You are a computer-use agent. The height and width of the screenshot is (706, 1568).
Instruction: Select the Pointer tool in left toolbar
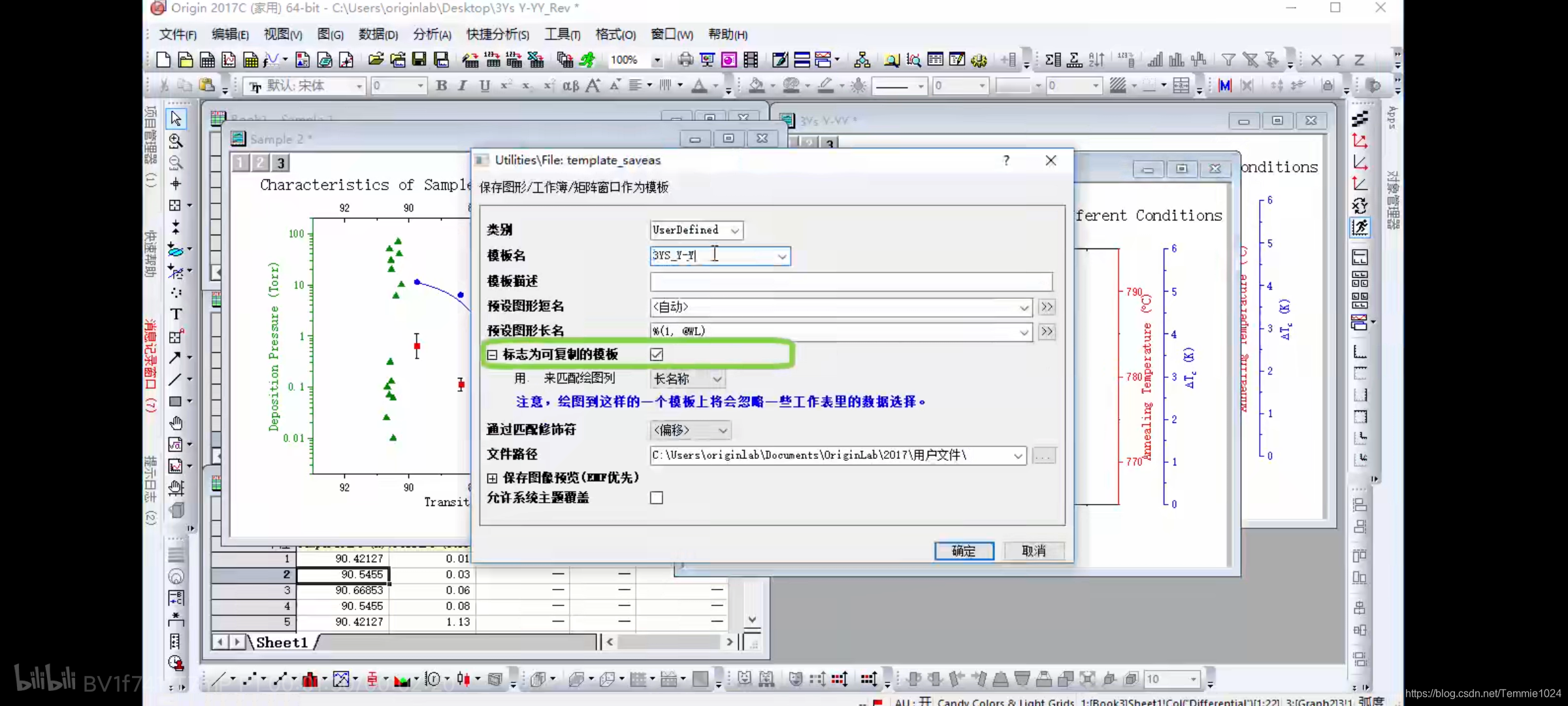pyautogui.click(x=176, y=119)
